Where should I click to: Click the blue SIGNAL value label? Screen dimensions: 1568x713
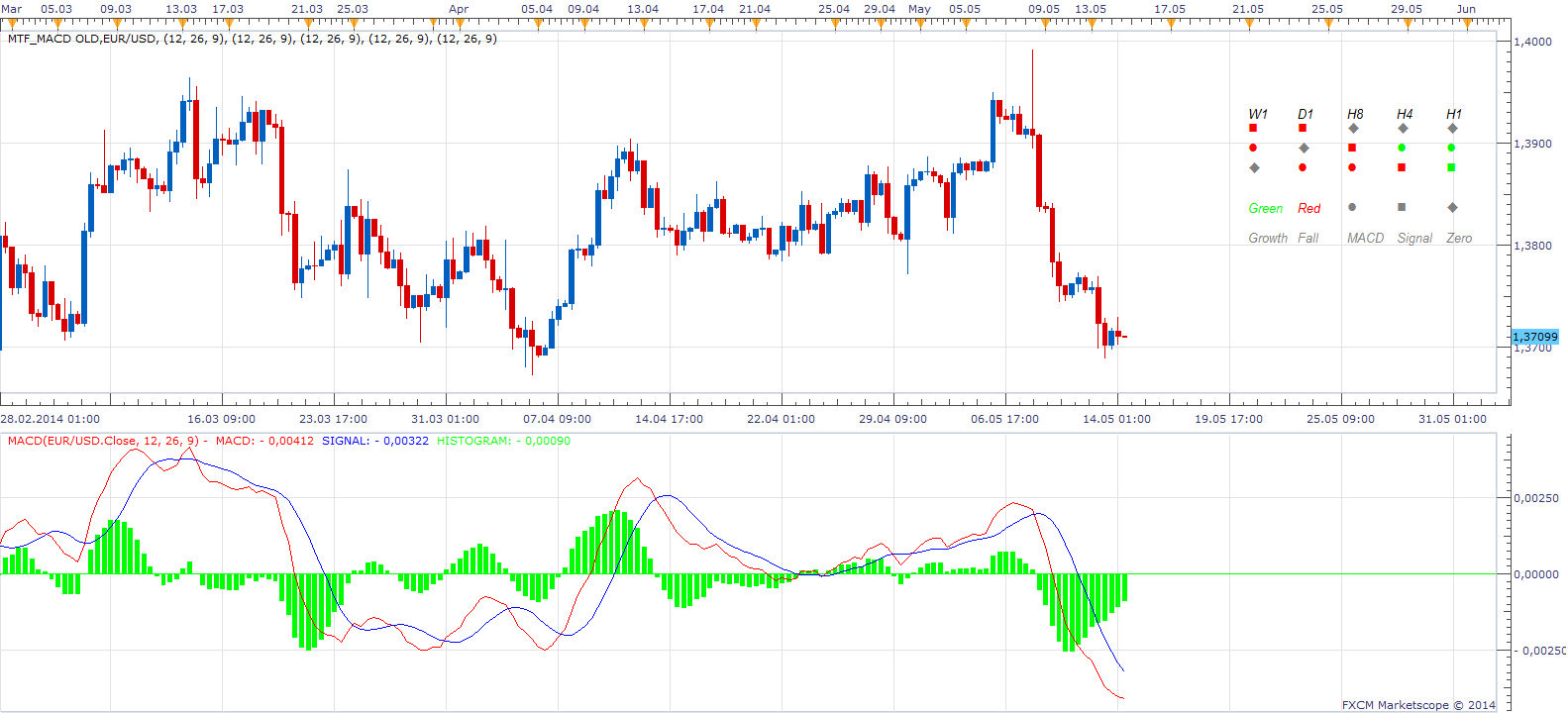(x=375, y=441)
